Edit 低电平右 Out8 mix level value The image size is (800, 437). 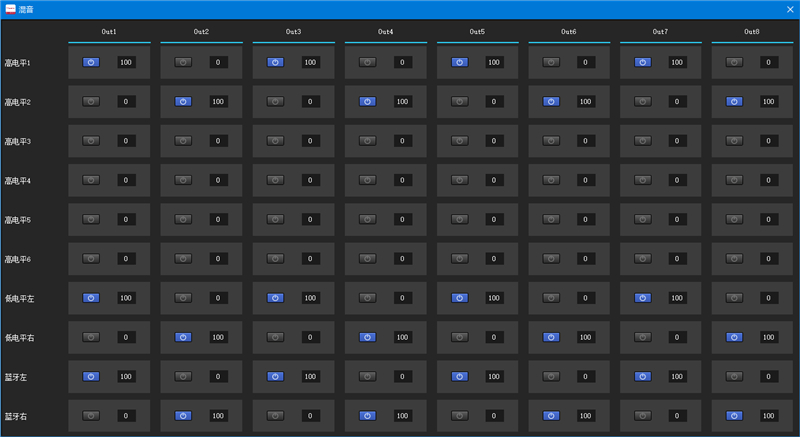(769, 337)
